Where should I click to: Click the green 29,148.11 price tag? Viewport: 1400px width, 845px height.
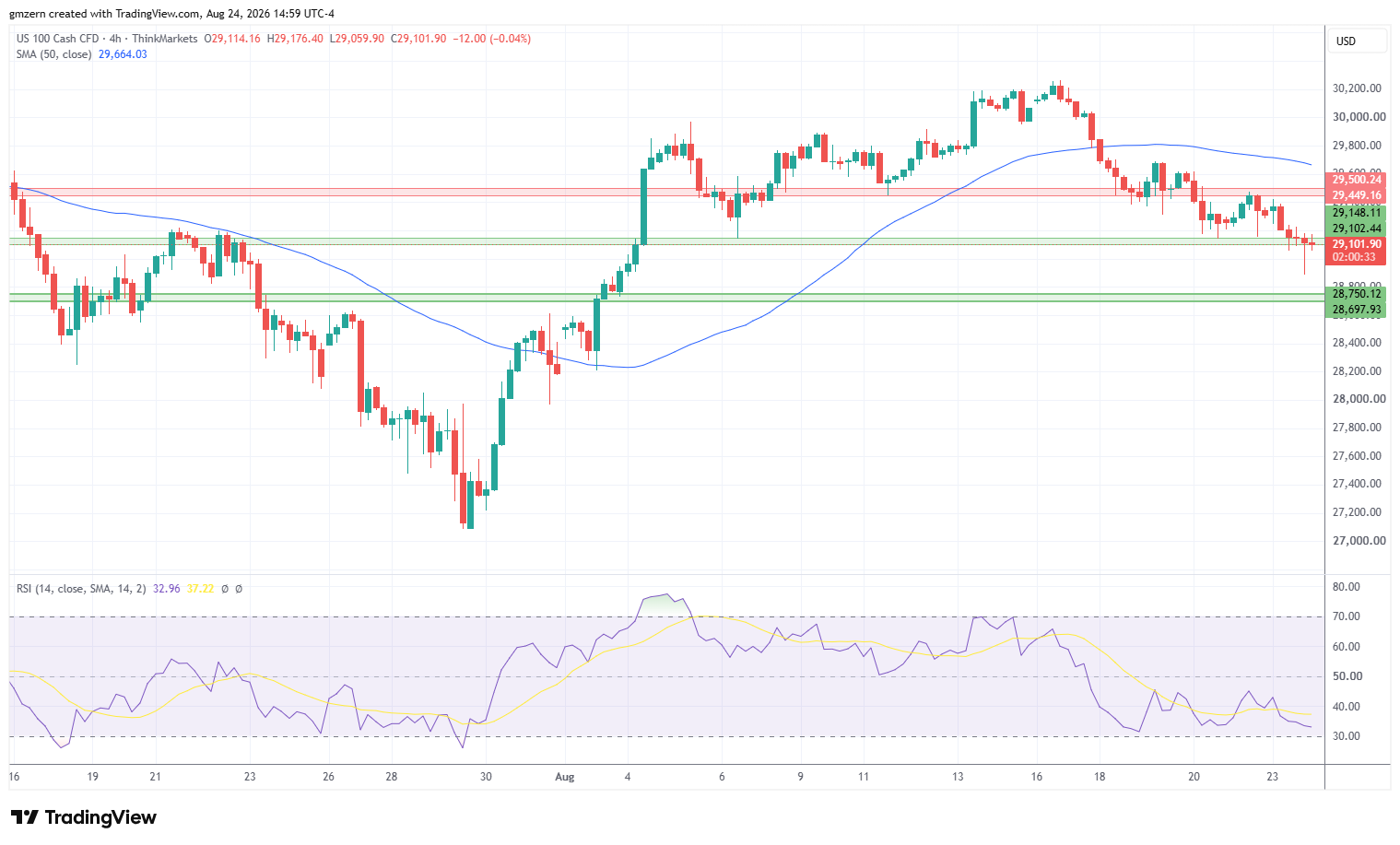[1356, 212]
